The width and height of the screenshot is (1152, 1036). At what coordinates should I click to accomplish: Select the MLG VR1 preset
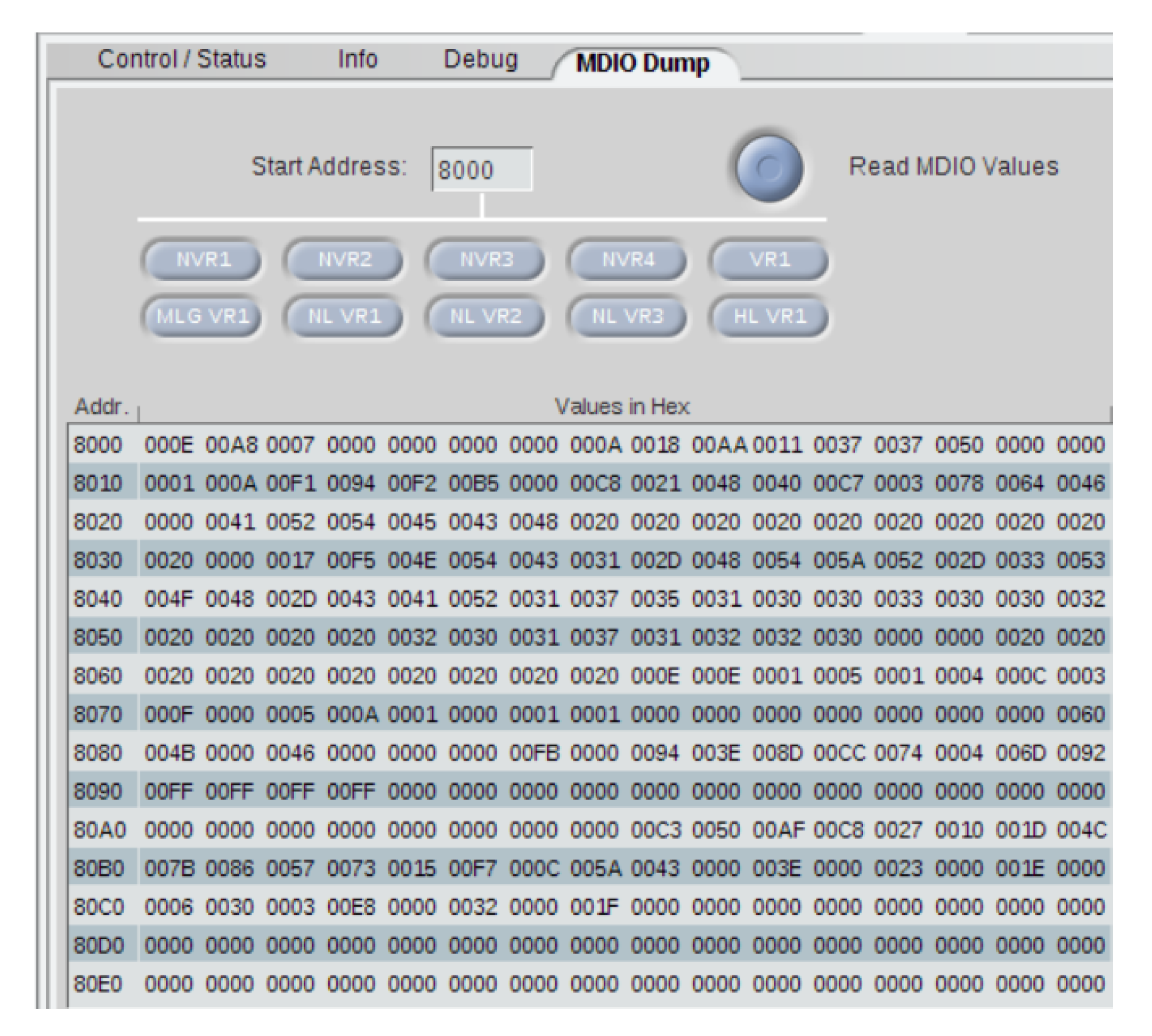(202, 316)
